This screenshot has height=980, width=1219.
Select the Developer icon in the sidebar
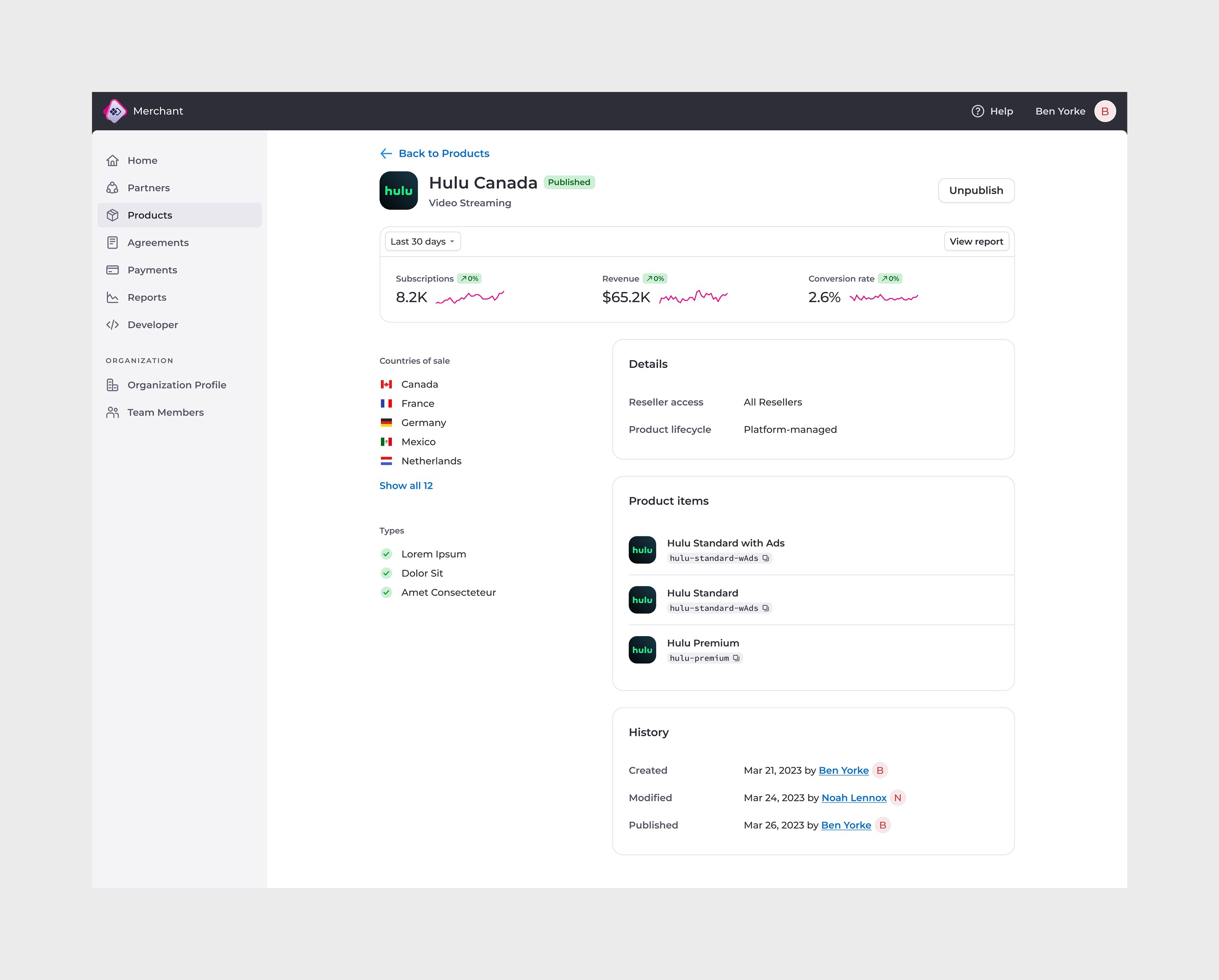[x=113, y=324]
